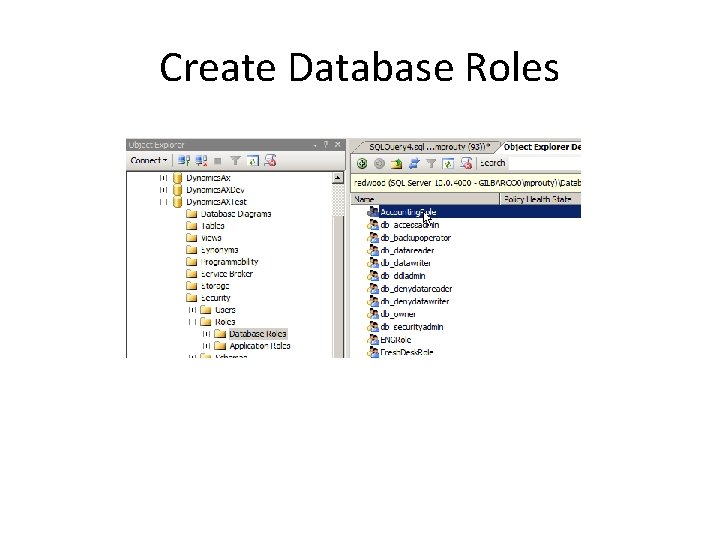Screen dimensions: 720x540
Task: Expand the Users node under Security
Action: click(192, 310)
